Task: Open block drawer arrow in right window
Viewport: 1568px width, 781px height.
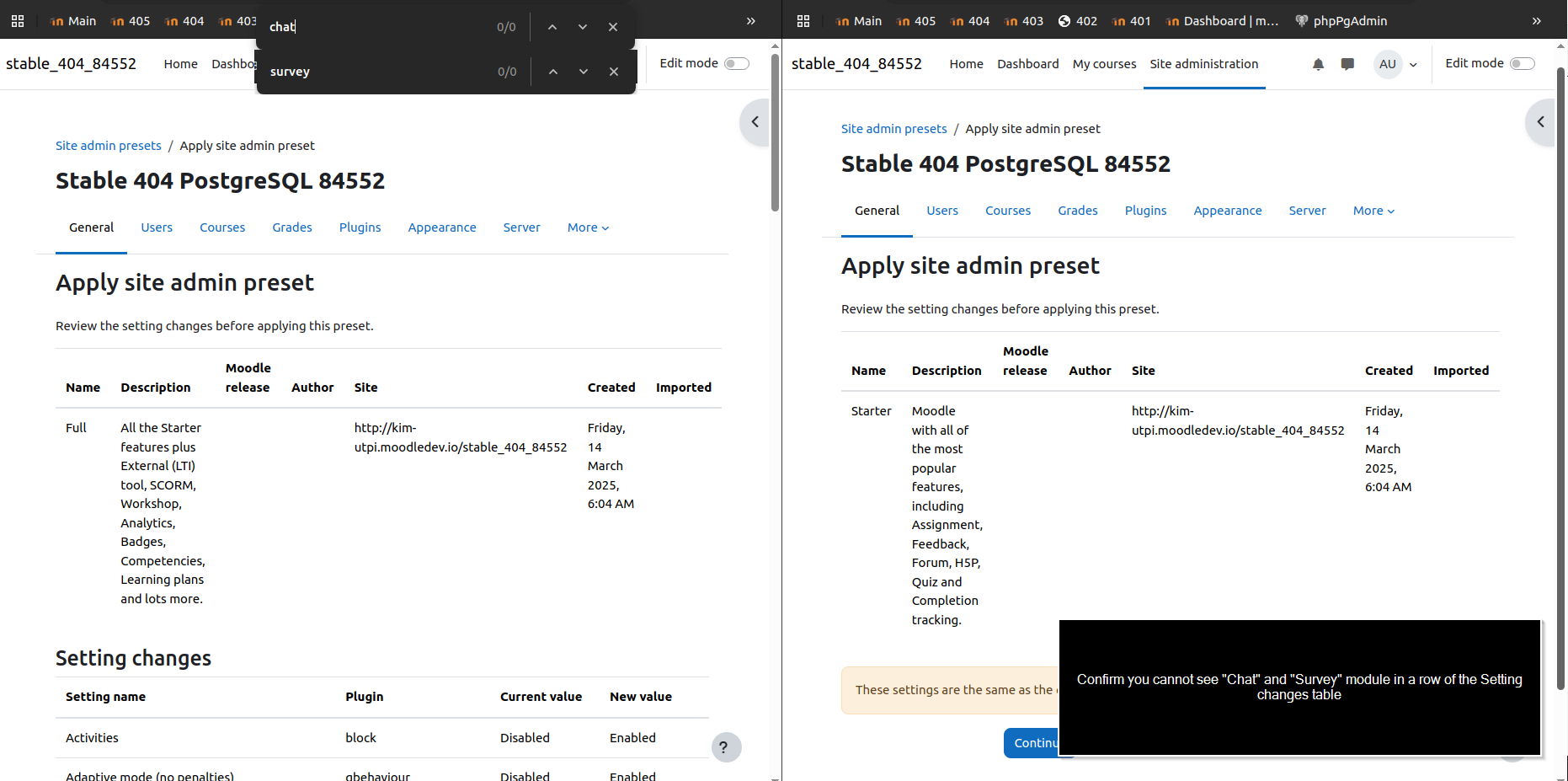Action: [x=1540, y=122]
